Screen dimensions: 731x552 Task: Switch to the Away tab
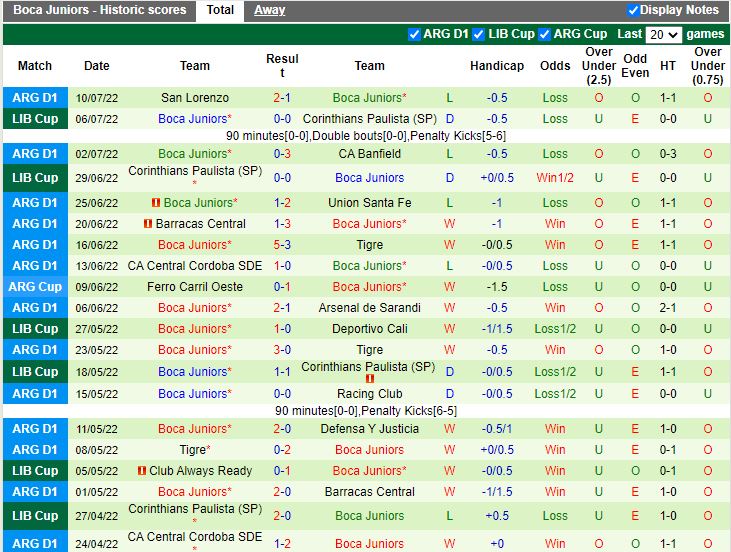pyautogui.click(x=269, y=10)
